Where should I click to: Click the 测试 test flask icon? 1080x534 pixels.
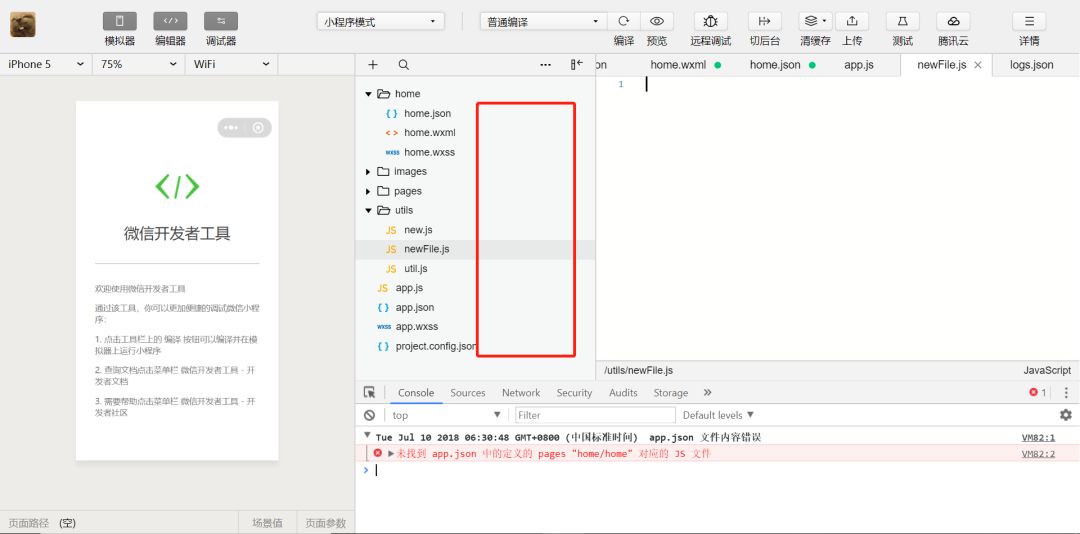point(902,21)
